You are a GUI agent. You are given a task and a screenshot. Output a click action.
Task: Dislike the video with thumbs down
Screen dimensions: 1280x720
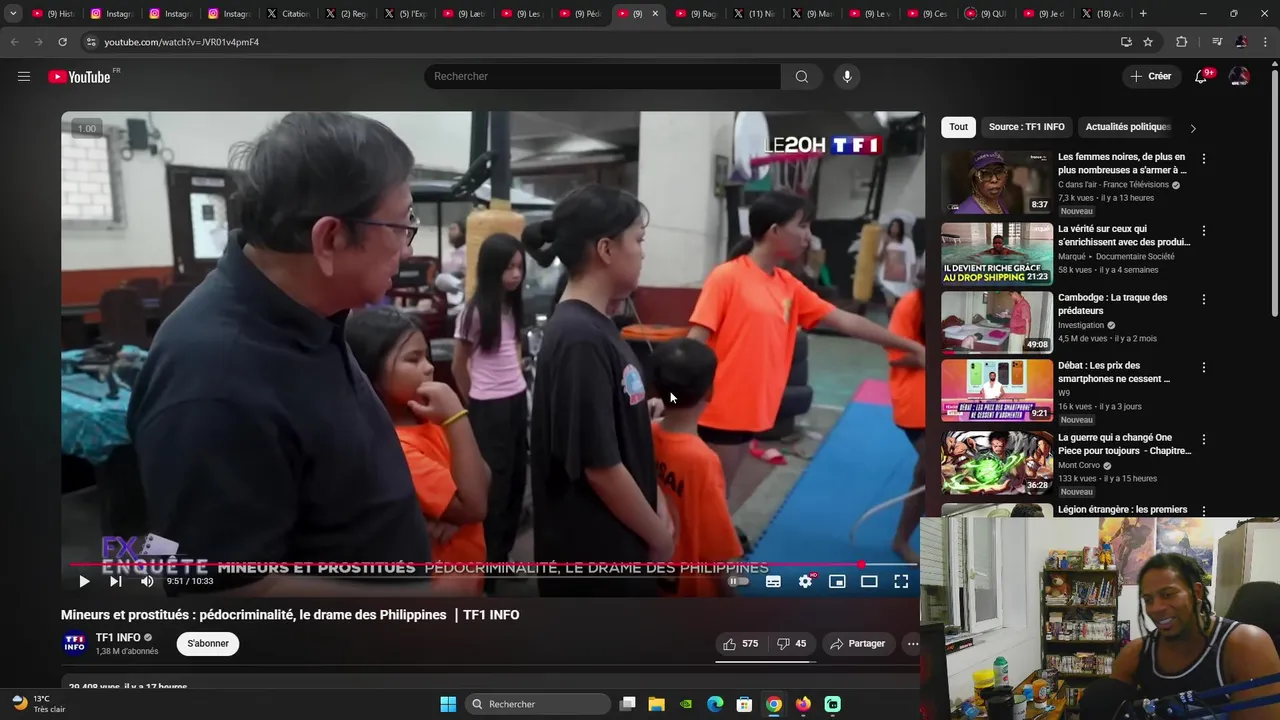point(791,644)
